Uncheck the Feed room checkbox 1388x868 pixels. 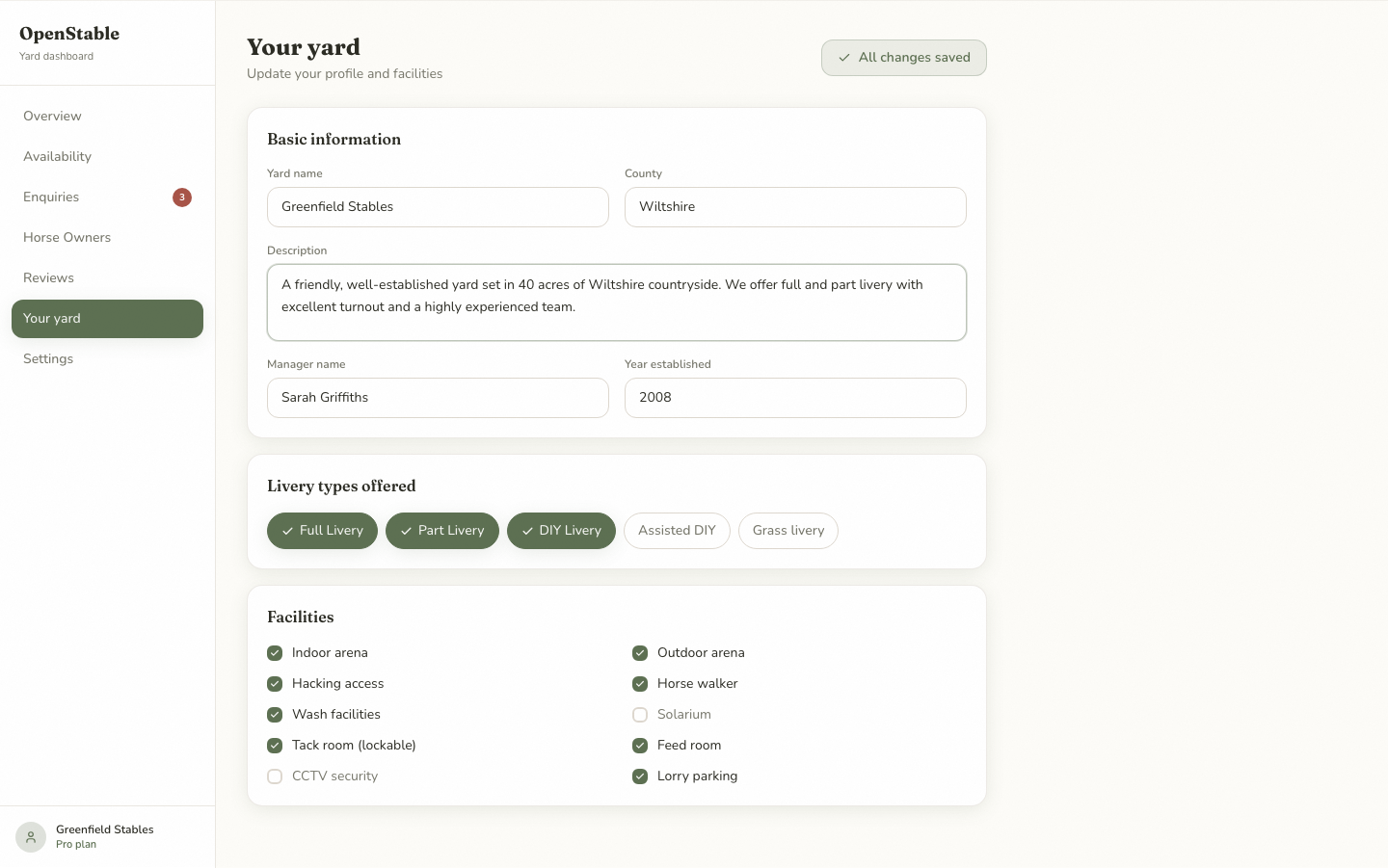tap(640, 746)
